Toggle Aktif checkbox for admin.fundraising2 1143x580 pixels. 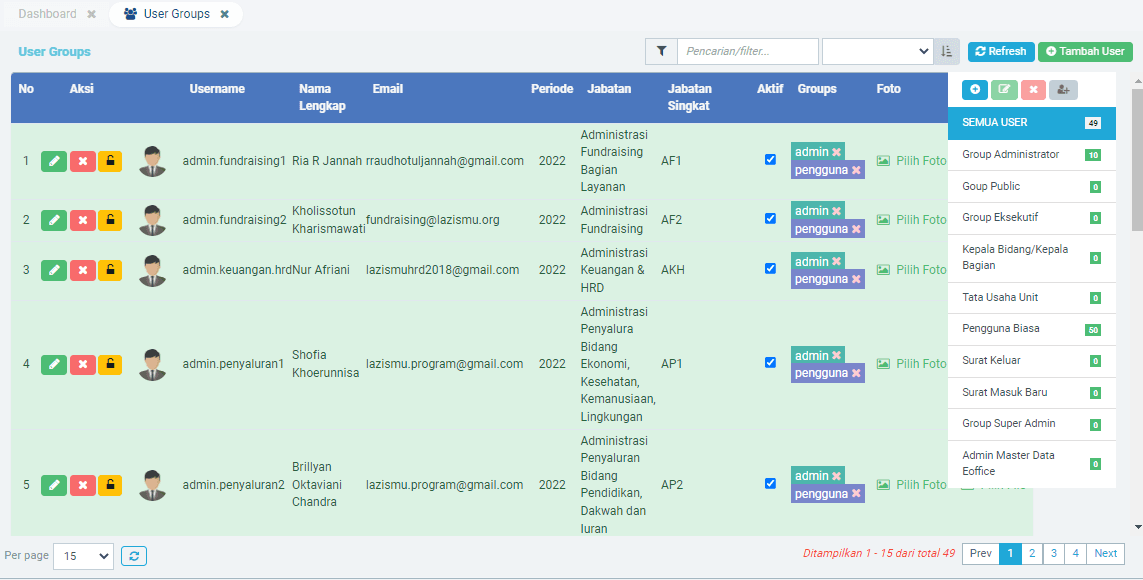click(771, 219)
